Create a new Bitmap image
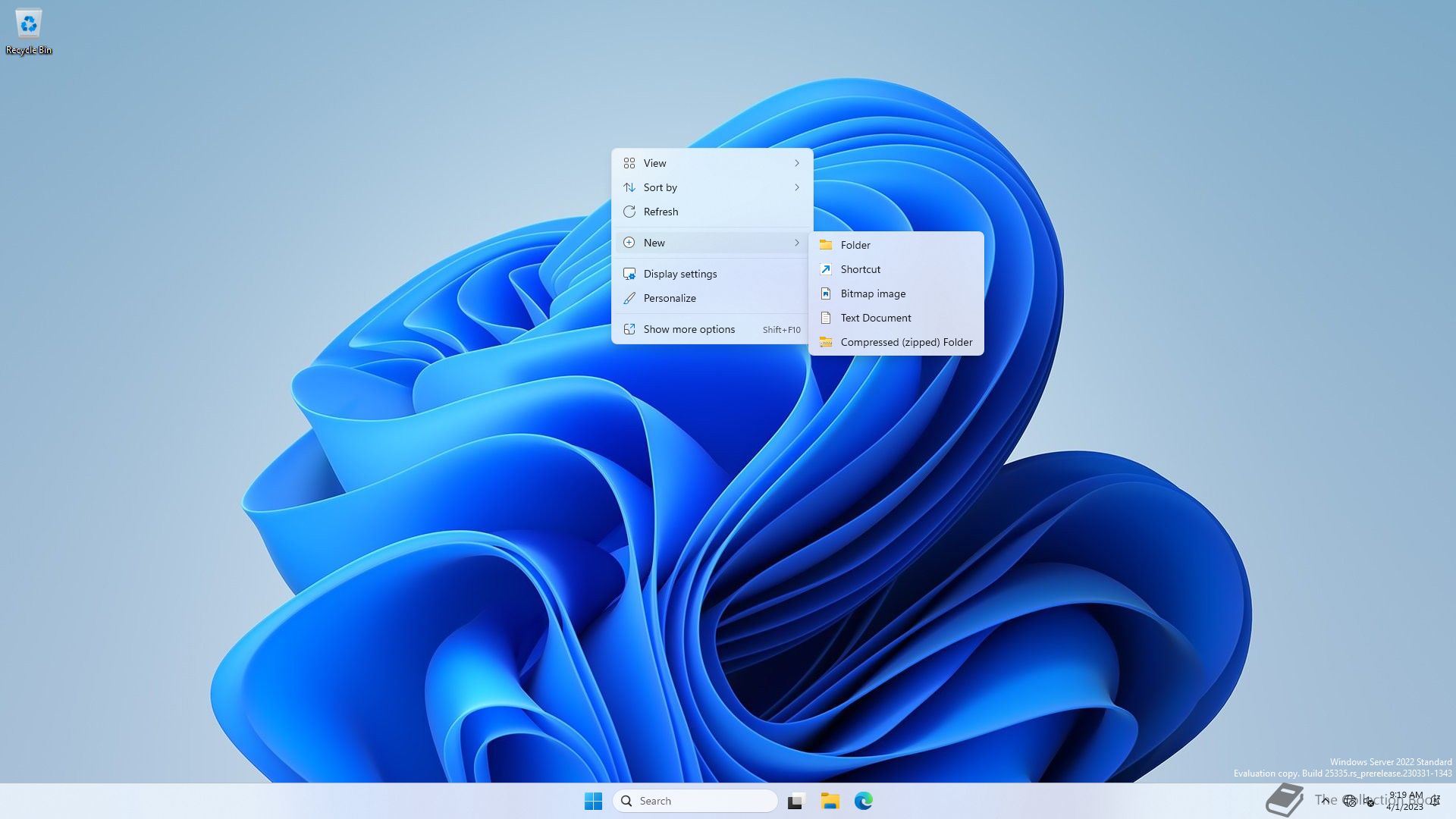This screenshot has height=819, width=1456. coord(896,293)
